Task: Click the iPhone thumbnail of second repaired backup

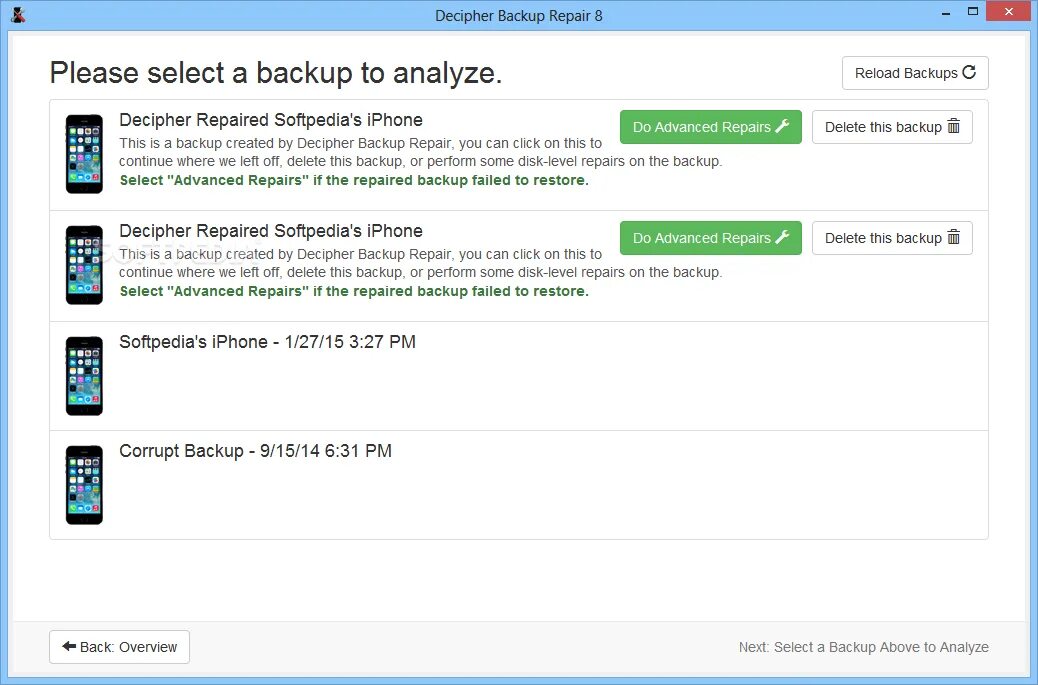Action: pyautogui.click(x=84, y=265)
